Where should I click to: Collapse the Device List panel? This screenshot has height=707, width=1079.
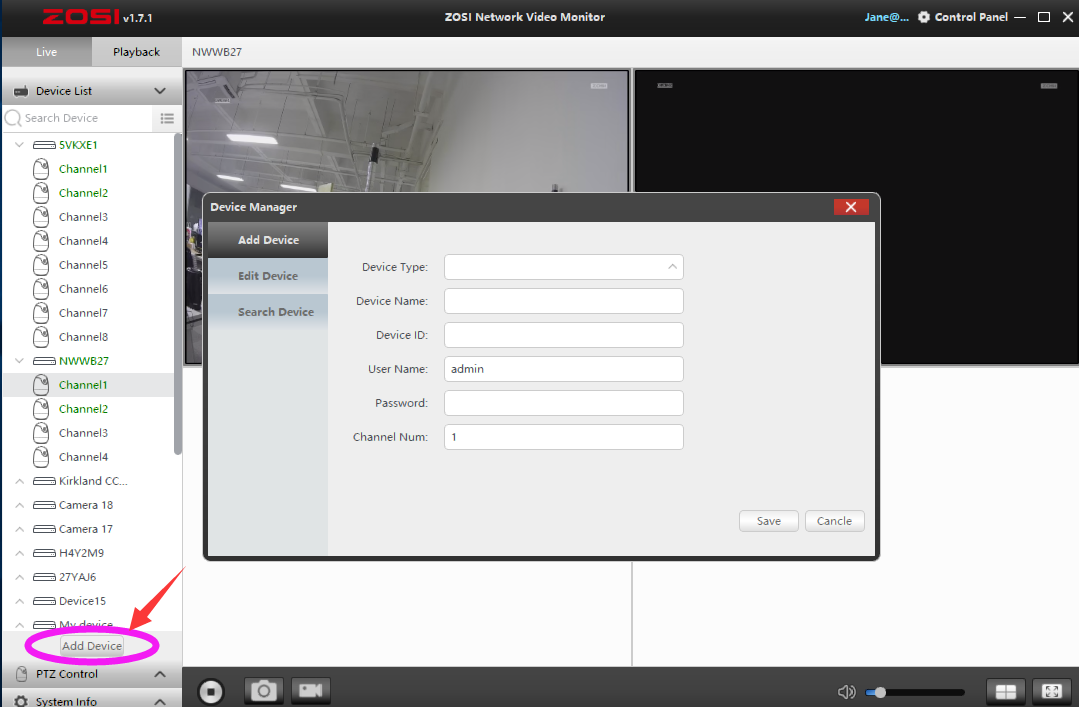coord(159,91)
